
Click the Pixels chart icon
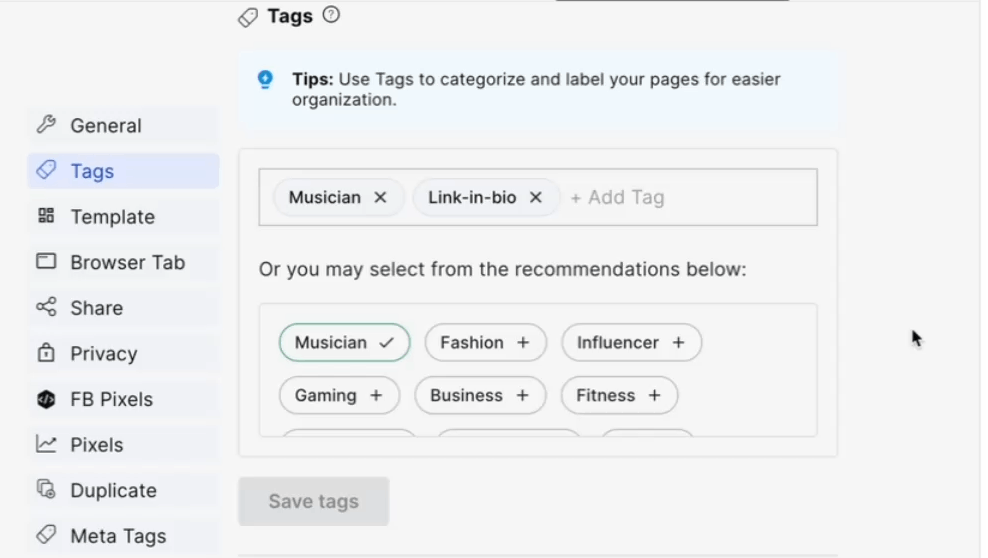[46, 444]
